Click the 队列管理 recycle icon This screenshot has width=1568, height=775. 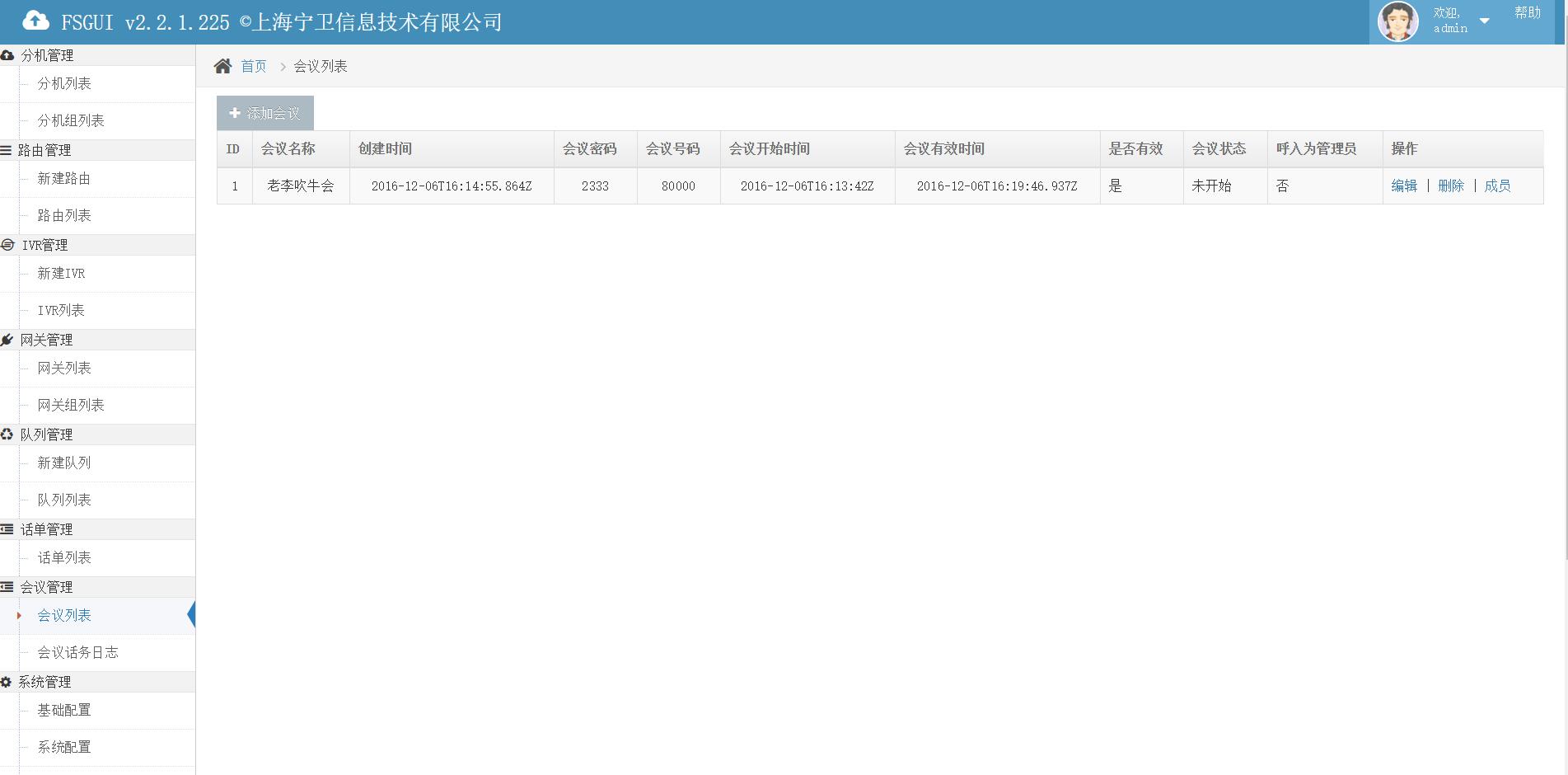[7, 434]
